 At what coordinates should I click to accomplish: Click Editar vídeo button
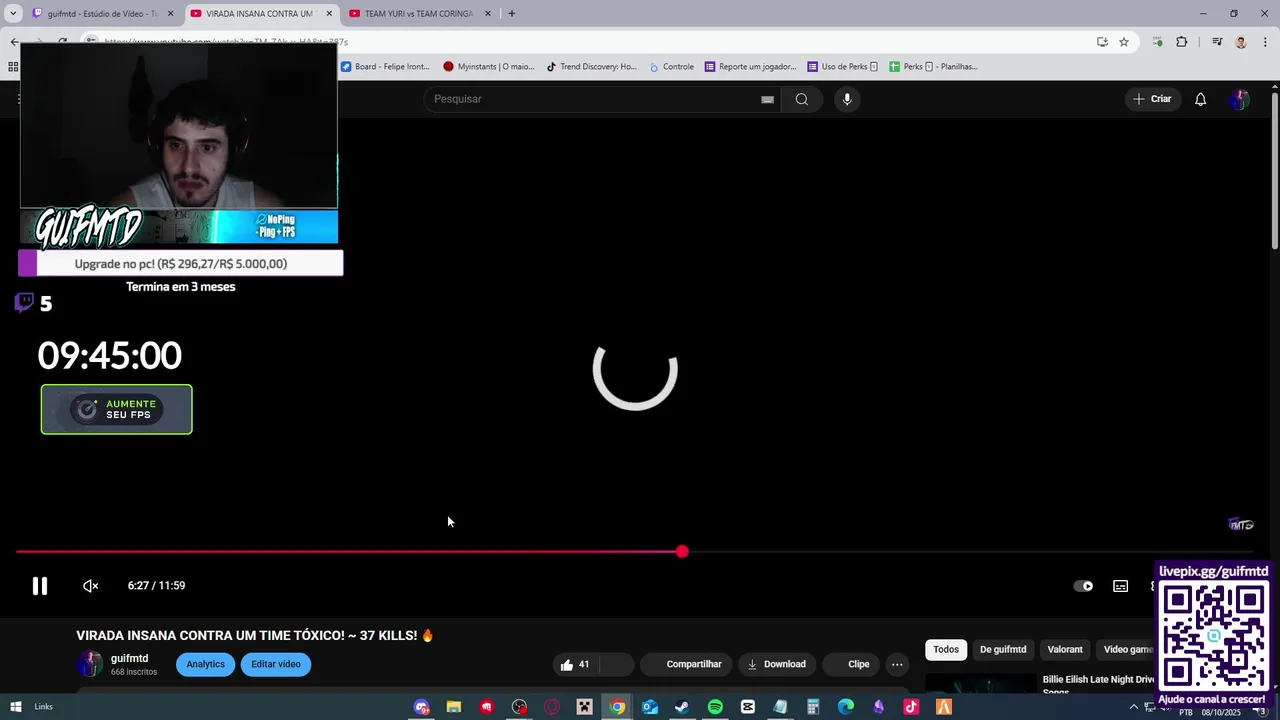coord(276,664)
